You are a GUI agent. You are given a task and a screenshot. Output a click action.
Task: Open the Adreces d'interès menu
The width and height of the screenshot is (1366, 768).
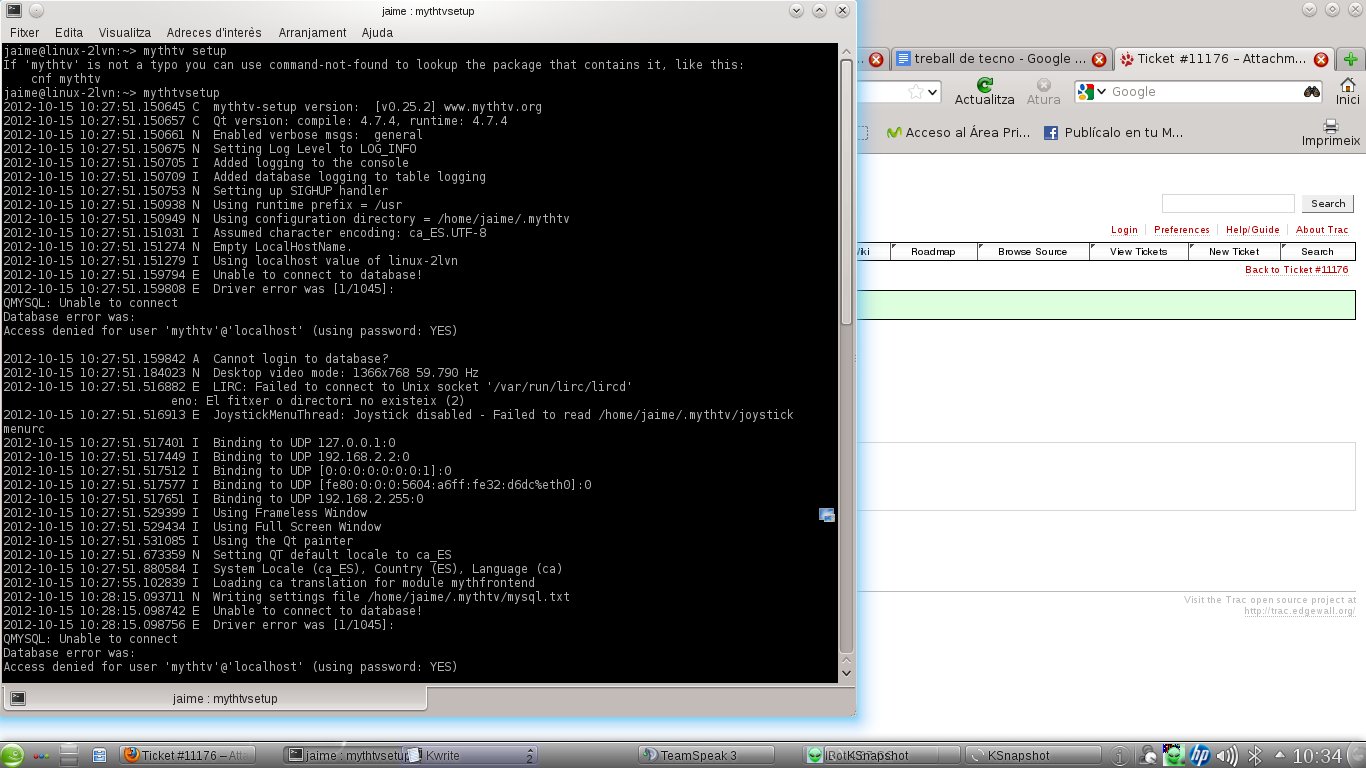pyautogui.click(x=214, y=33)
